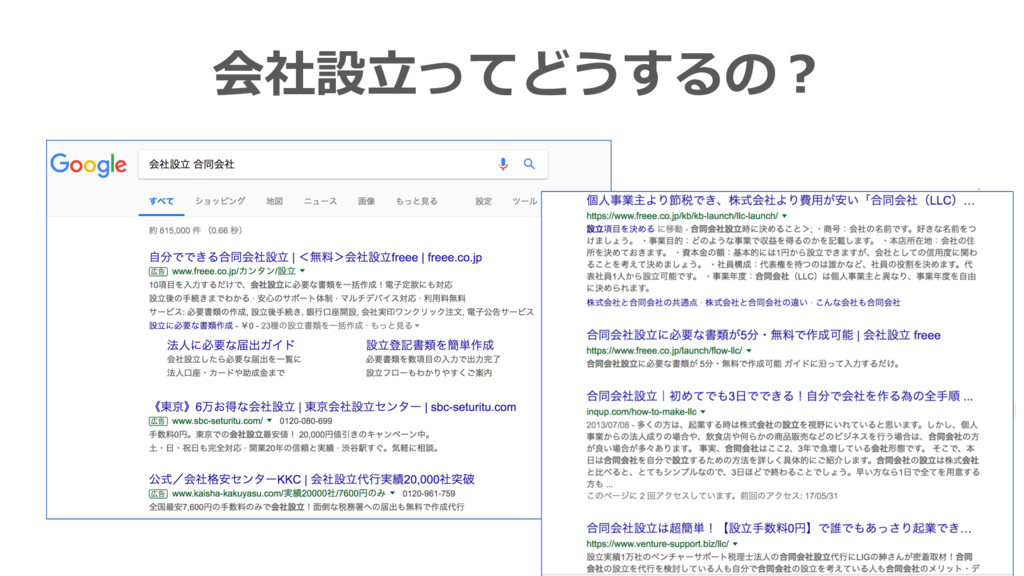
Task: Click the 公式／会社格安センターKKC ad title
Action: pos(311,478)
